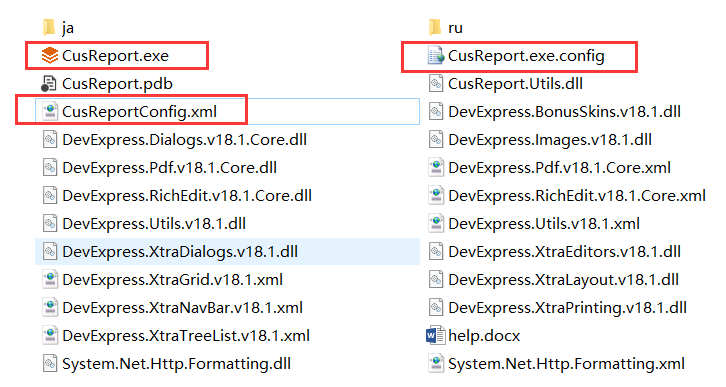Select the CusReportConfig.xml file icon
Screen dimensions: 726x387
(50, 112)
